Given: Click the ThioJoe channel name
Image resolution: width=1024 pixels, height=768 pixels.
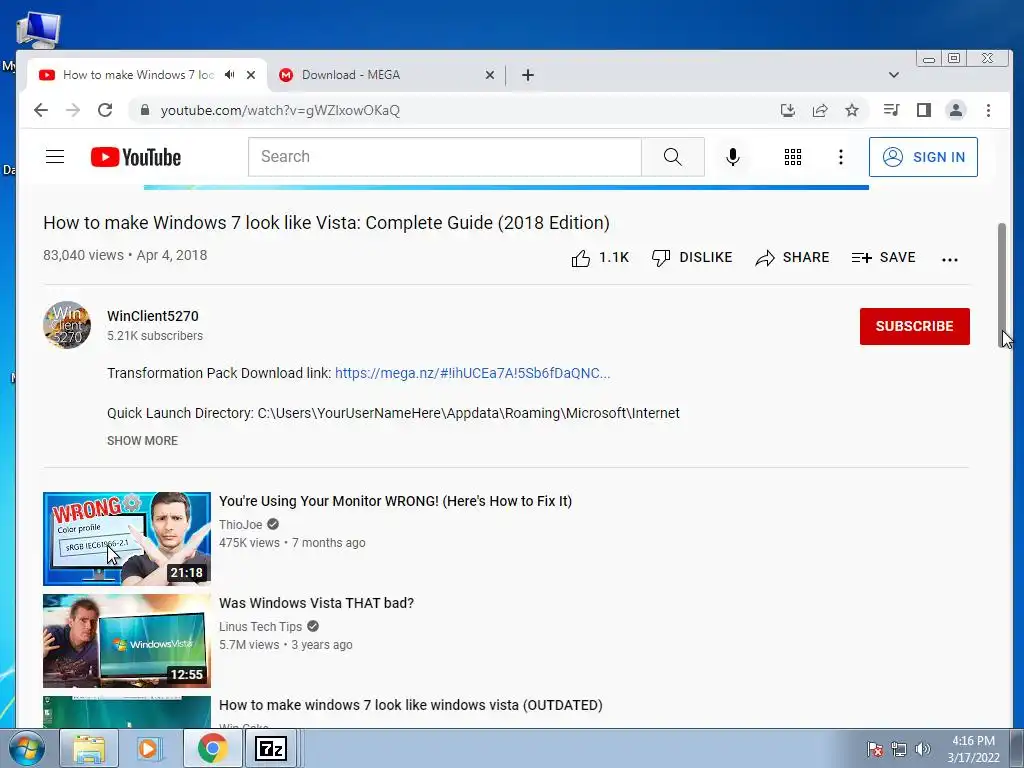Looking at the screenshot, I should tap(240, 524).
